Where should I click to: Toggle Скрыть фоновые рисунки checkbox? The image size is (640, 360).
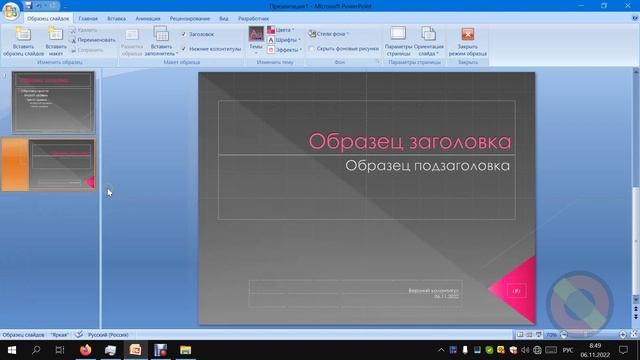pyautogui.click(x=344, y=49)
